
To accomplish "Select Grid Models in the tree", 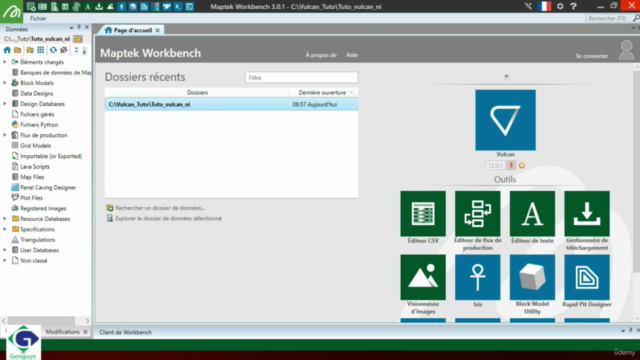I will pyautogui.click(x=36, y=146).
